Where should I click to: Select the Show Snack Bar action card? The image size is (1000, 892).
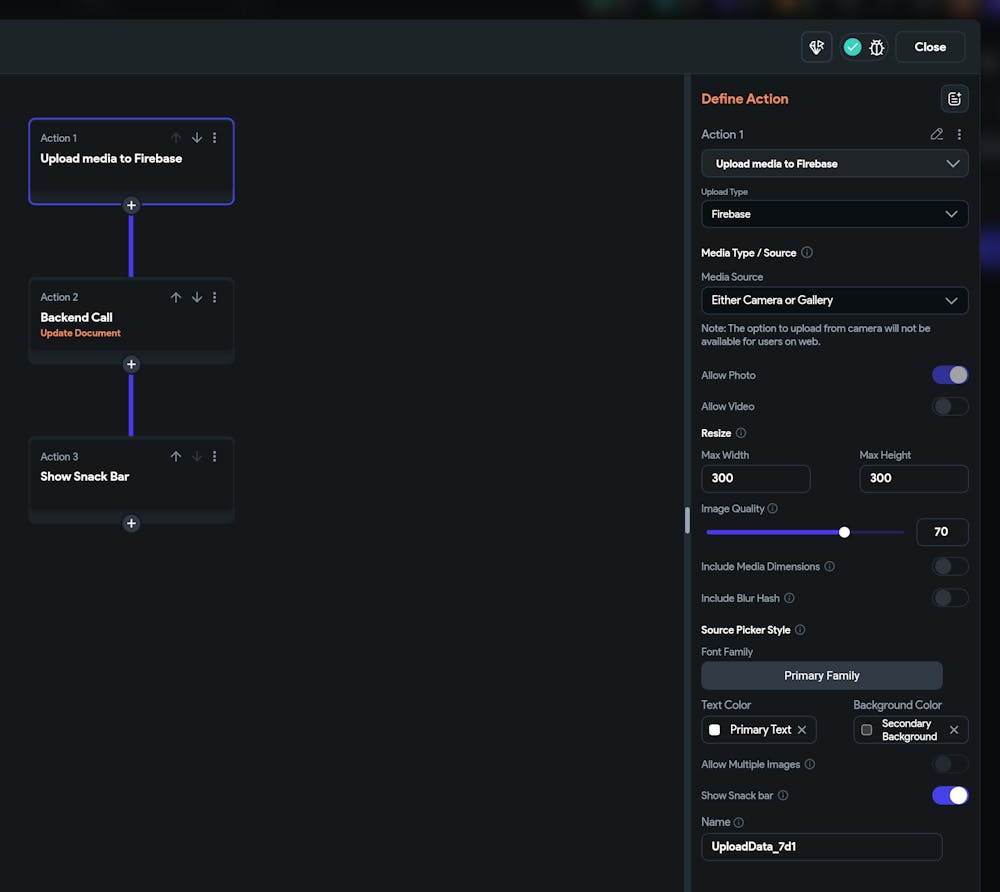point(131,479)
